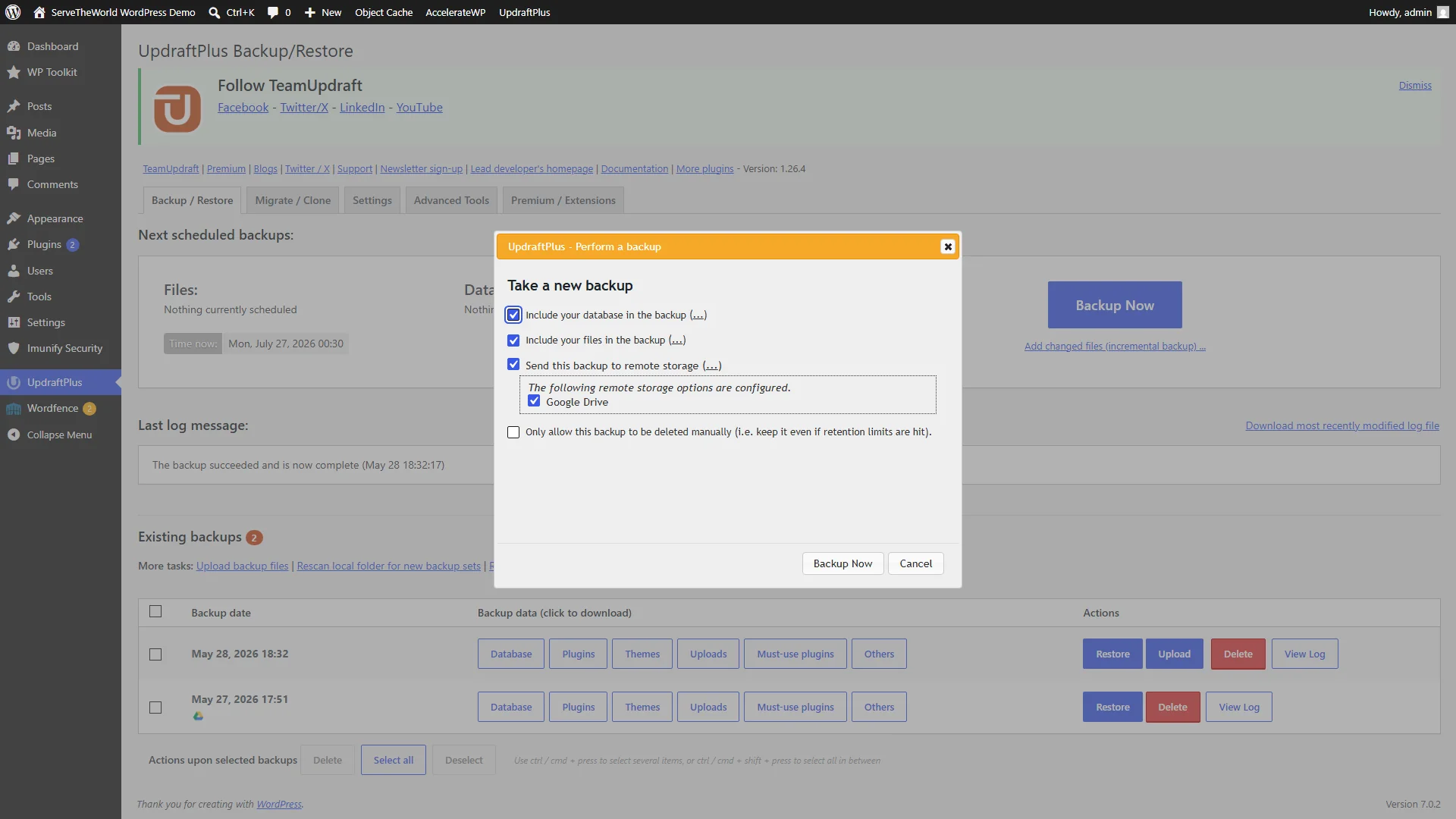Tick the select-all checkbox in backups table header
The width and height of the screenshot is (1456, 819).
click(155, 611)
